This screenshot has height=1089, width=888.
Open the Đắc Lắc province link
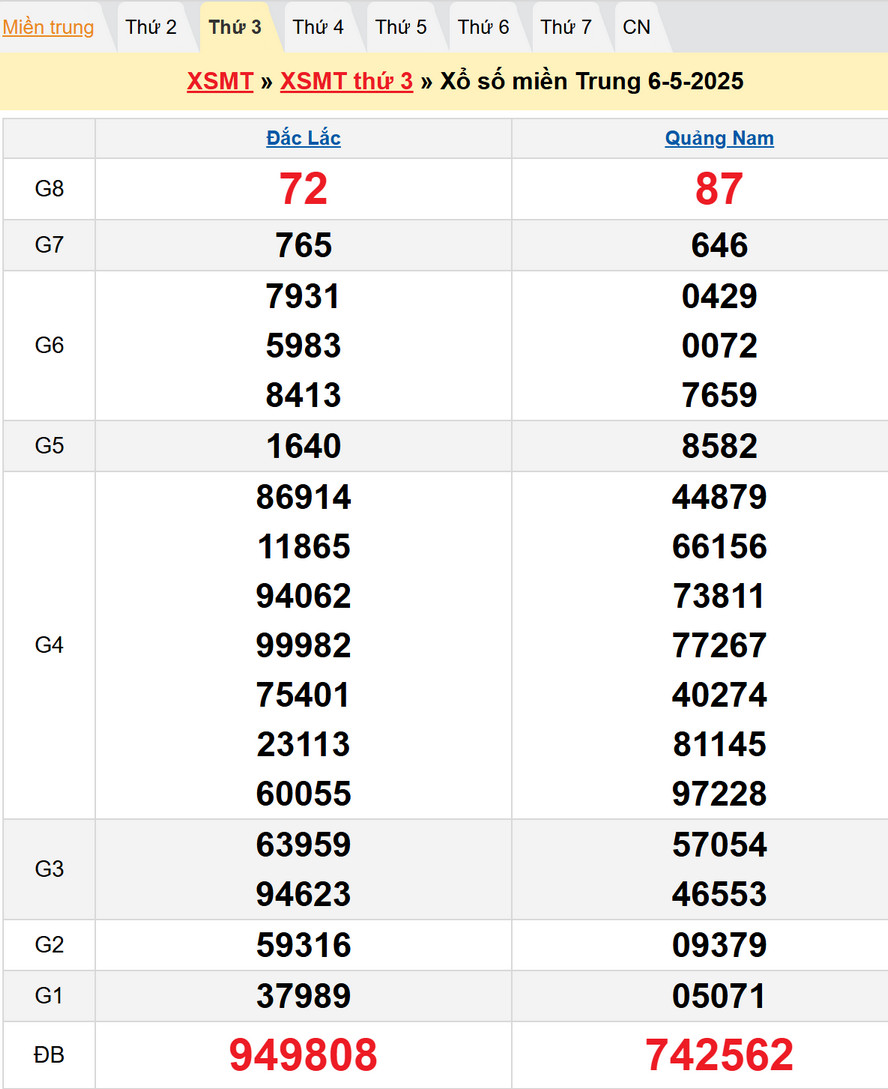click(x=303, y=138)
